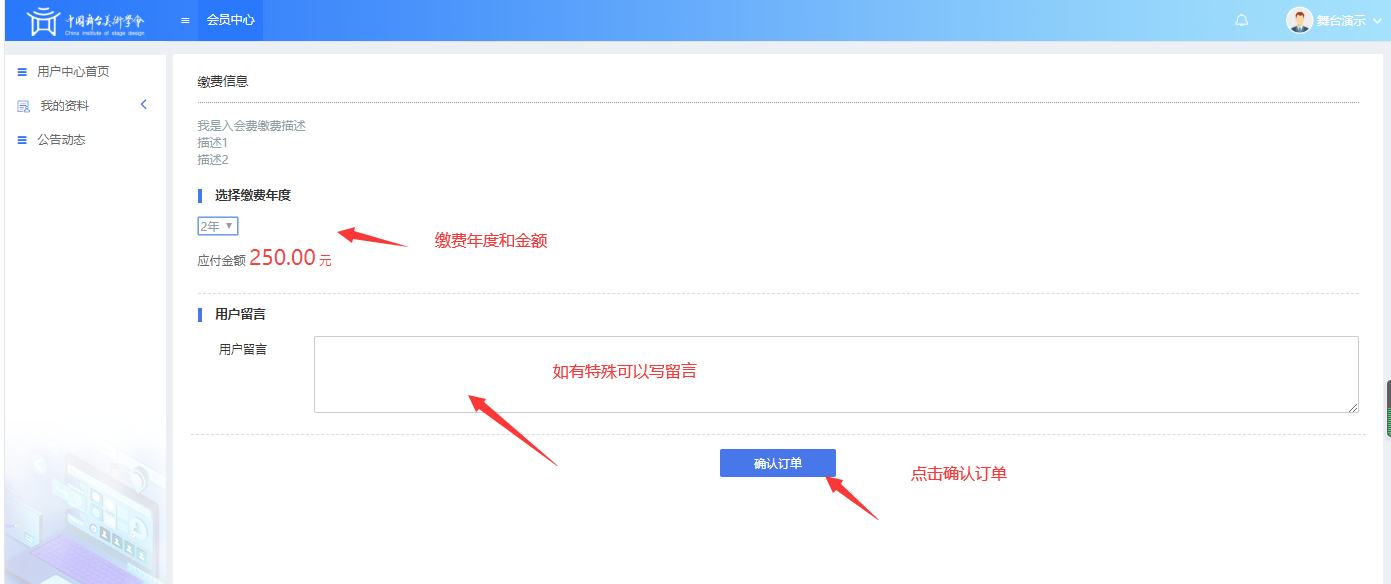Go to 用户中心首页 in the sidebar
The height and width of the screenshot is (584, 1391).
point(73,72)
